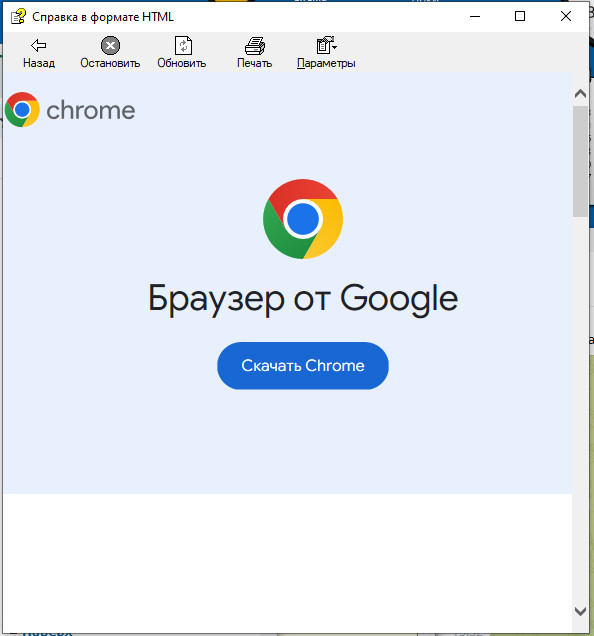Image resolution: width=594 pixels, height=636 pixels.
Task: Print the page via Печать
Action: click(254, 53)
